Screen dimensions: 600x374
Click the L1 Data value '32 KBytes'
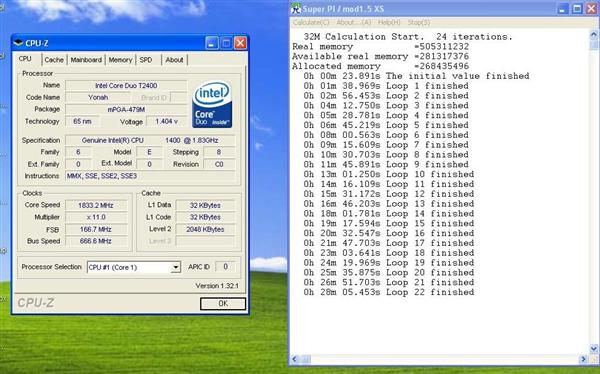[205, 205]
